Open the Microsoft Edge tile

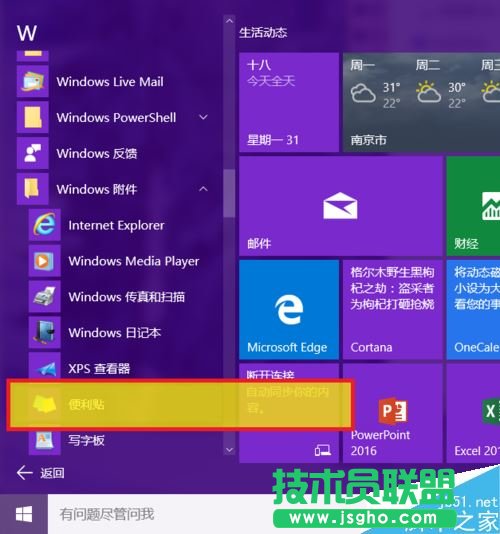(289, 310)
